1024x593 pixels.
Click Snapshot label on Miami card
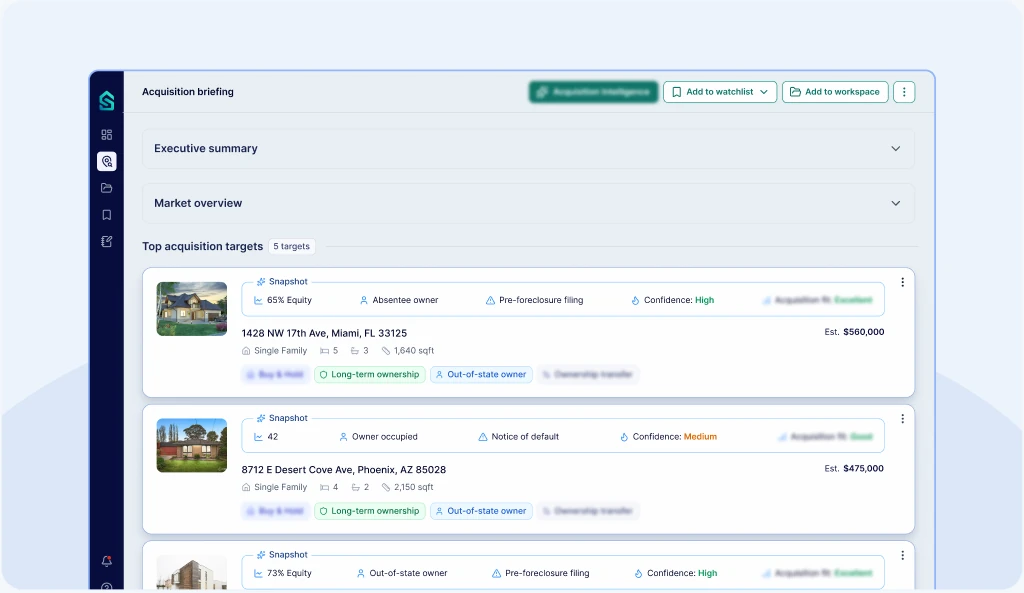pyautogui.click(x=282, y=282)
